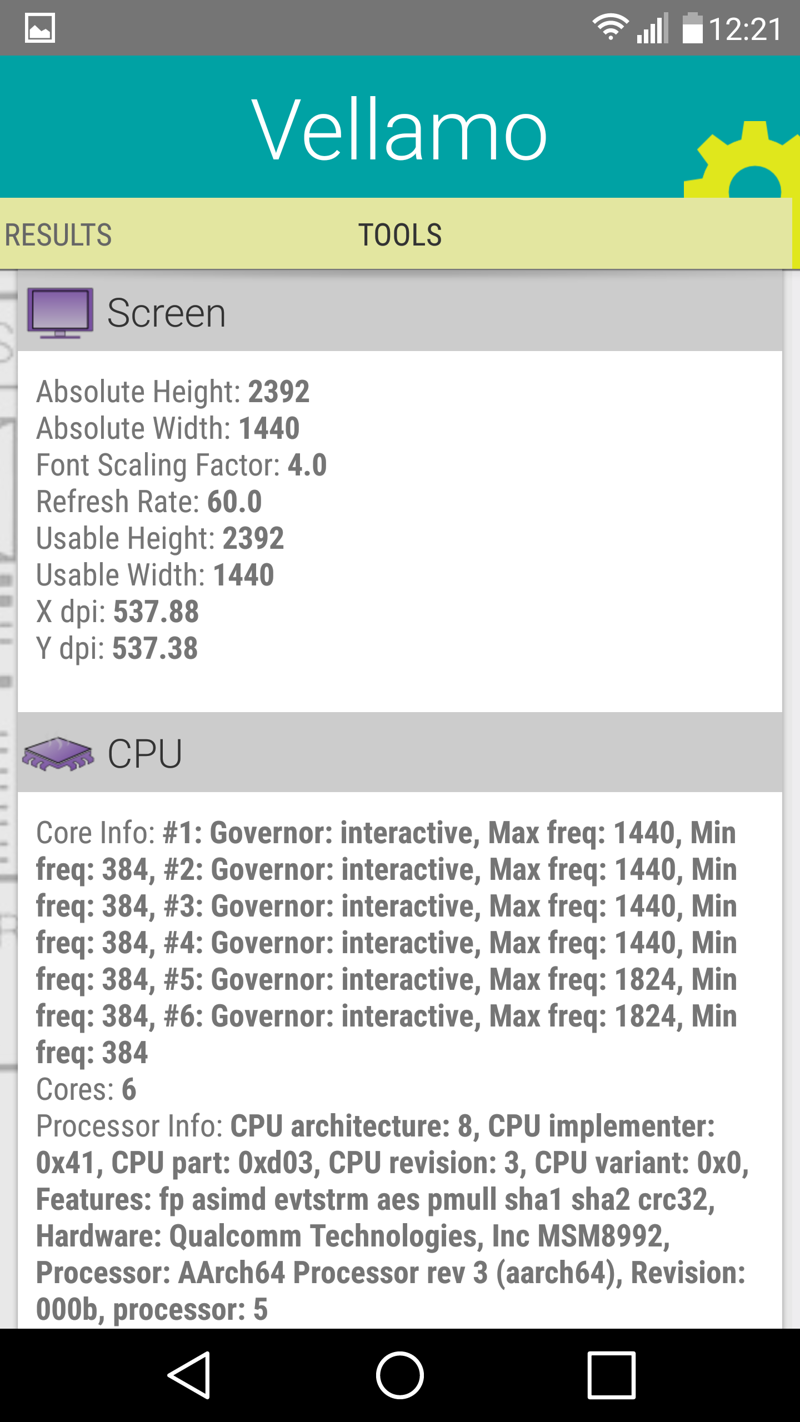Image resolution: width=800 pixels, height=1422 pixels.
Task: Tap the Android back navigation button
Action: 190,1375
